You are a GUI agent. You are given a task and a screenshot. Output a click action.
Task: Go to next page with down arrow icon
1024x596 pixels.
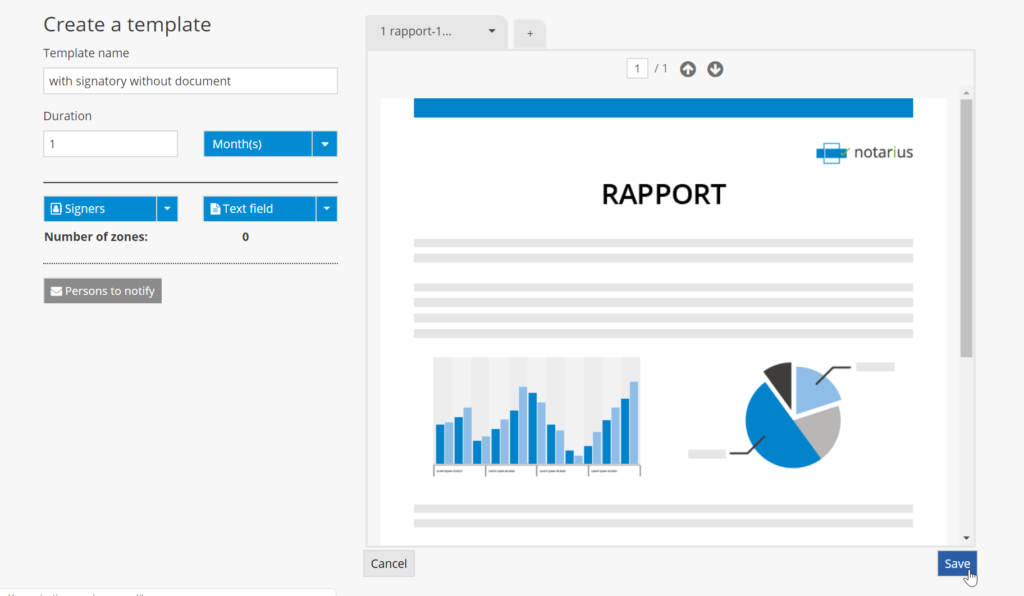click(x=715, y=69)
